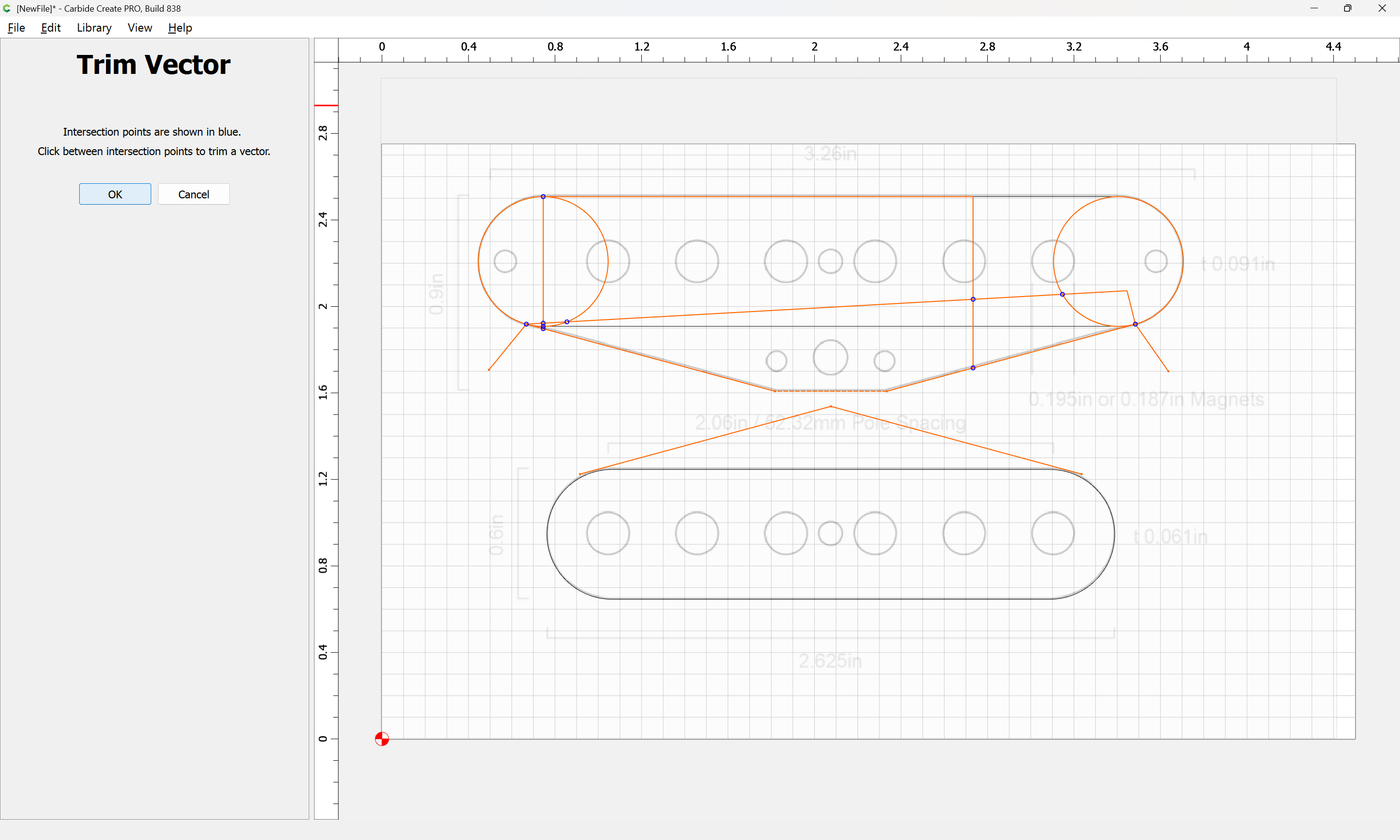
Task: Restore the window using the title bar button
Action: click(1347, 8)
